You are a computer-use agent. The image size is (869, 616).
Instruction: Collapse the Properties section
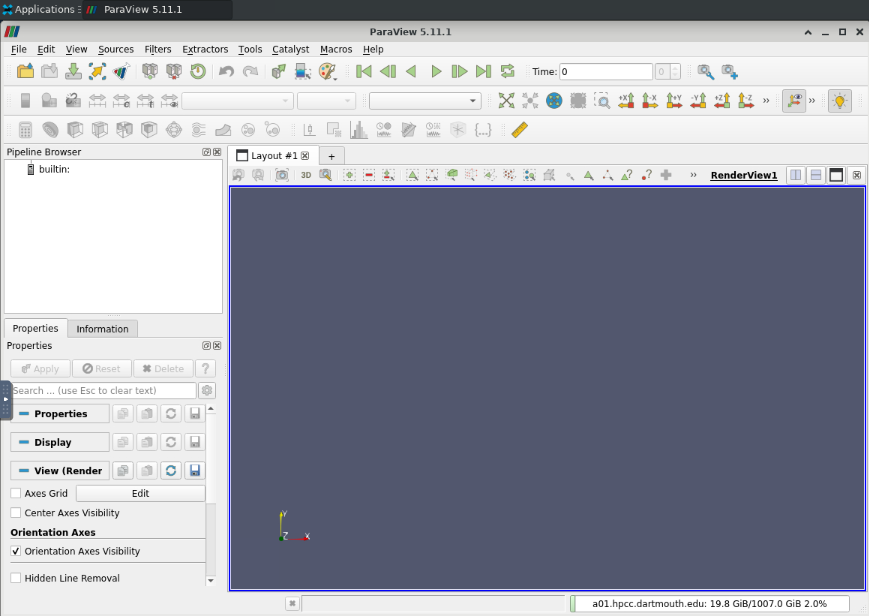(x=60, y=414)
